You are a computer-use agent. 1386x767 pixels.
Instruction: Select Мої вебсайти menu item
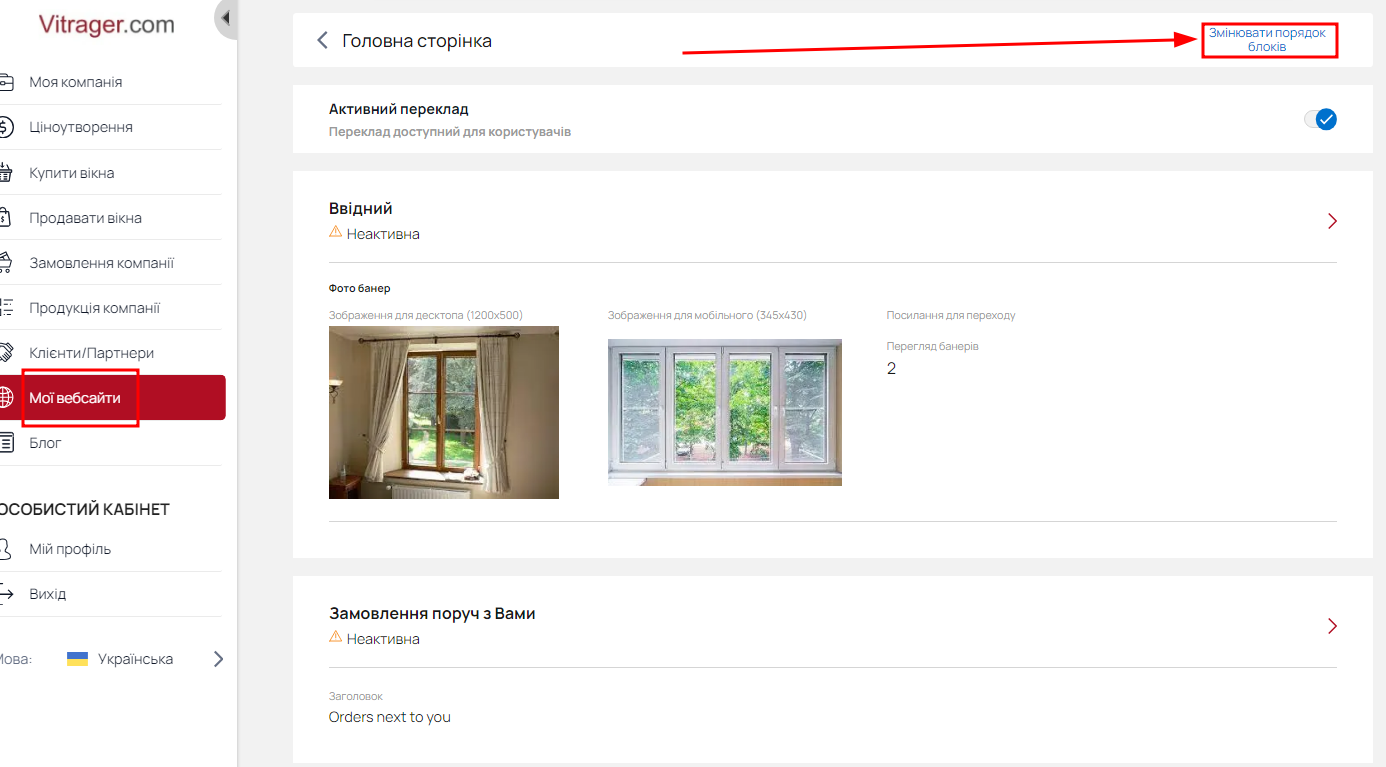(x=112, y=397)
